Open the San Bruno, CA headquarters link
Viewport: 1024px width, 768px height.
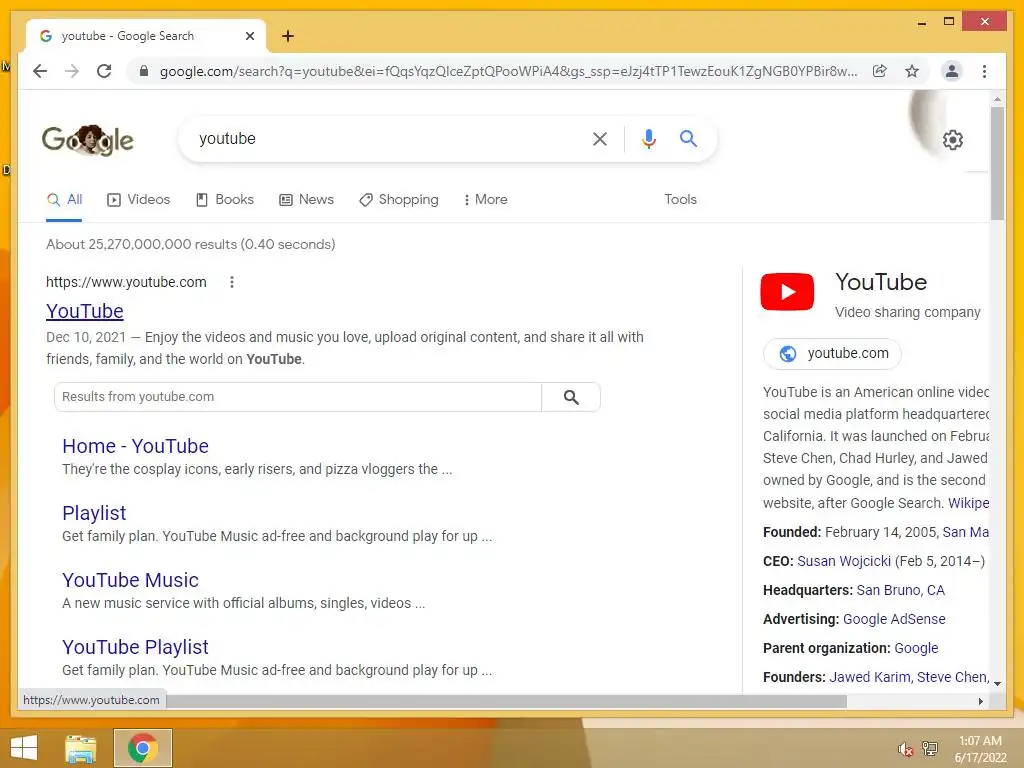click(901, 590)
